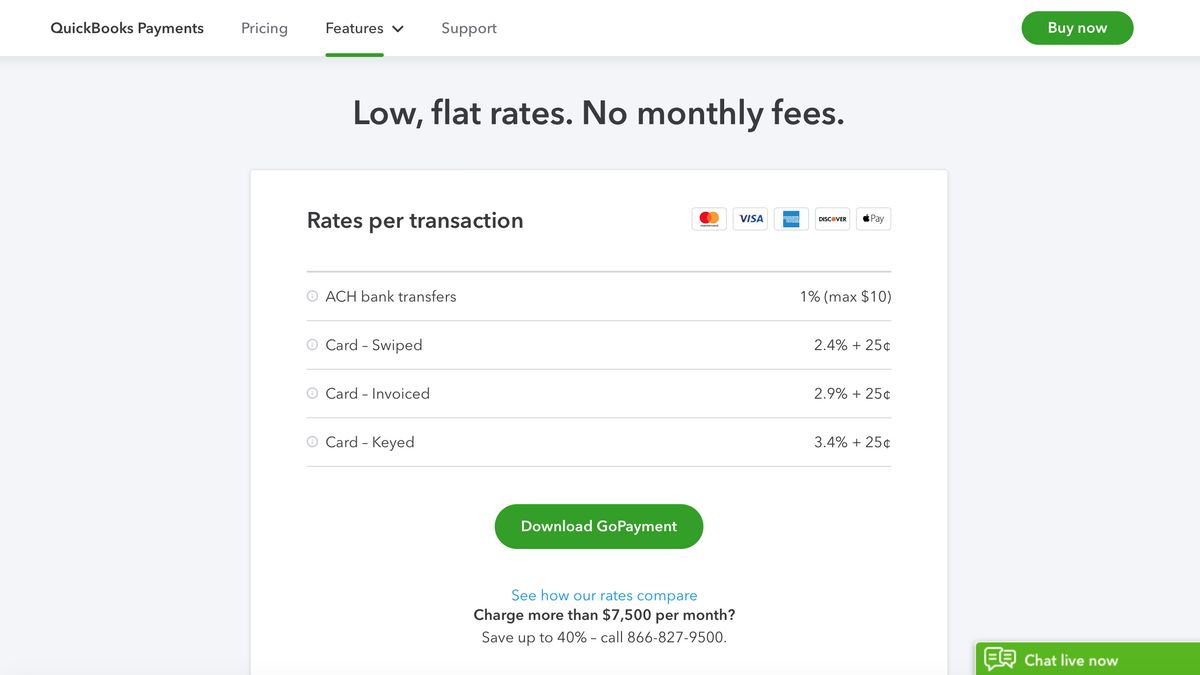1200x675 pixels.
Task: Click the Download GoPayment button
Action: click(x=598, y=526)
